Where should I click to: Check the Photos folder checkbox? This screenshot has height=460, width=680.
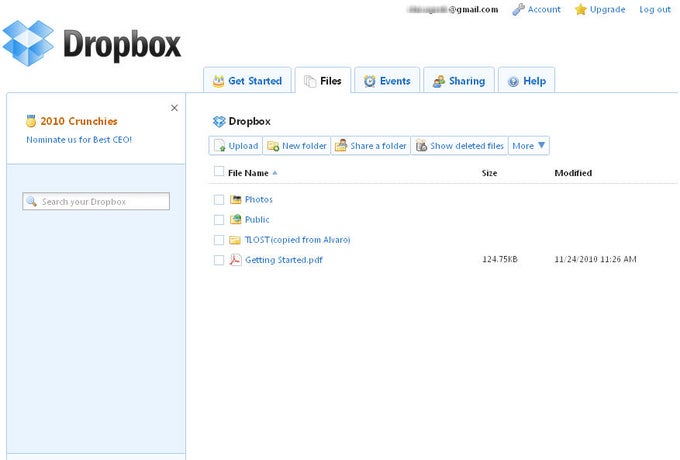click(x=219, y=199)
